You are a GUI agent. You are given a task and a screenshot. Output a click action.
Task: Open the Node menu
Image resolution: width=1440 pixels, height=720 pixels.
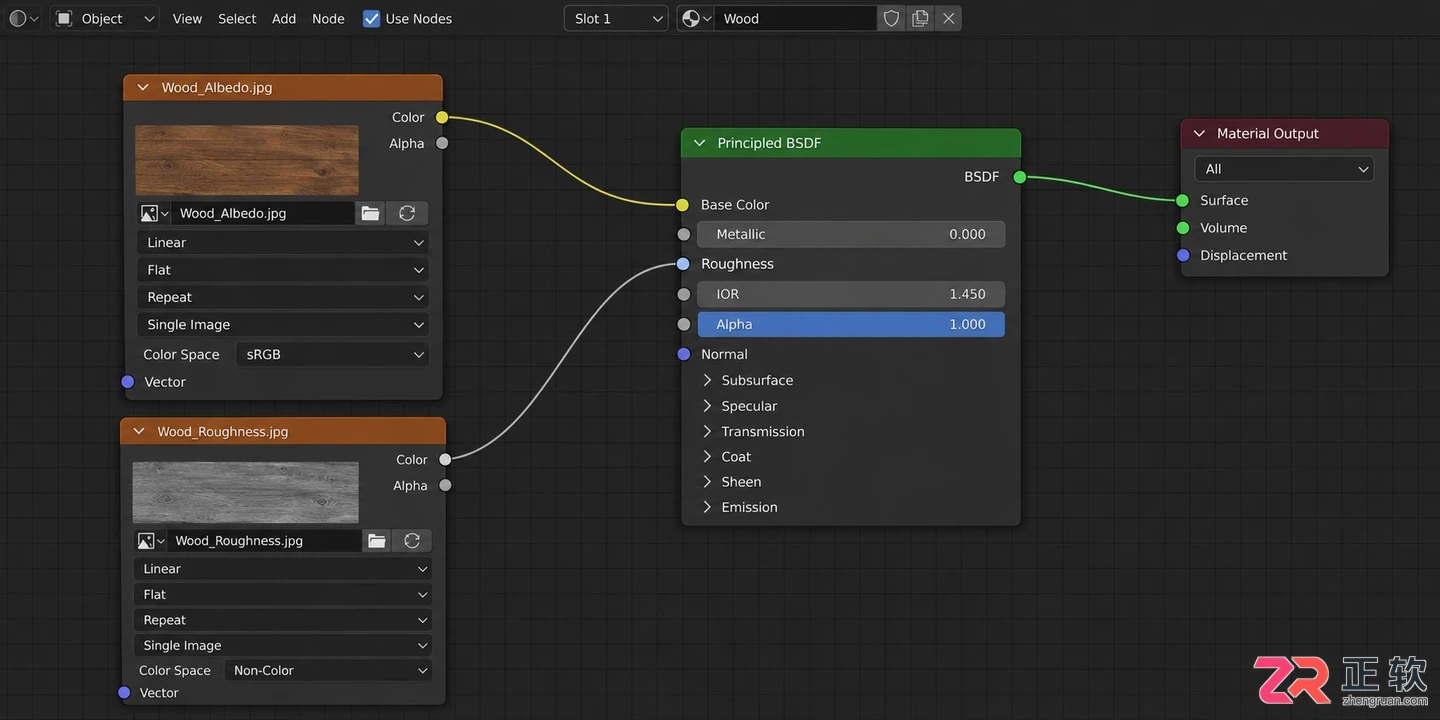point(328,18)
